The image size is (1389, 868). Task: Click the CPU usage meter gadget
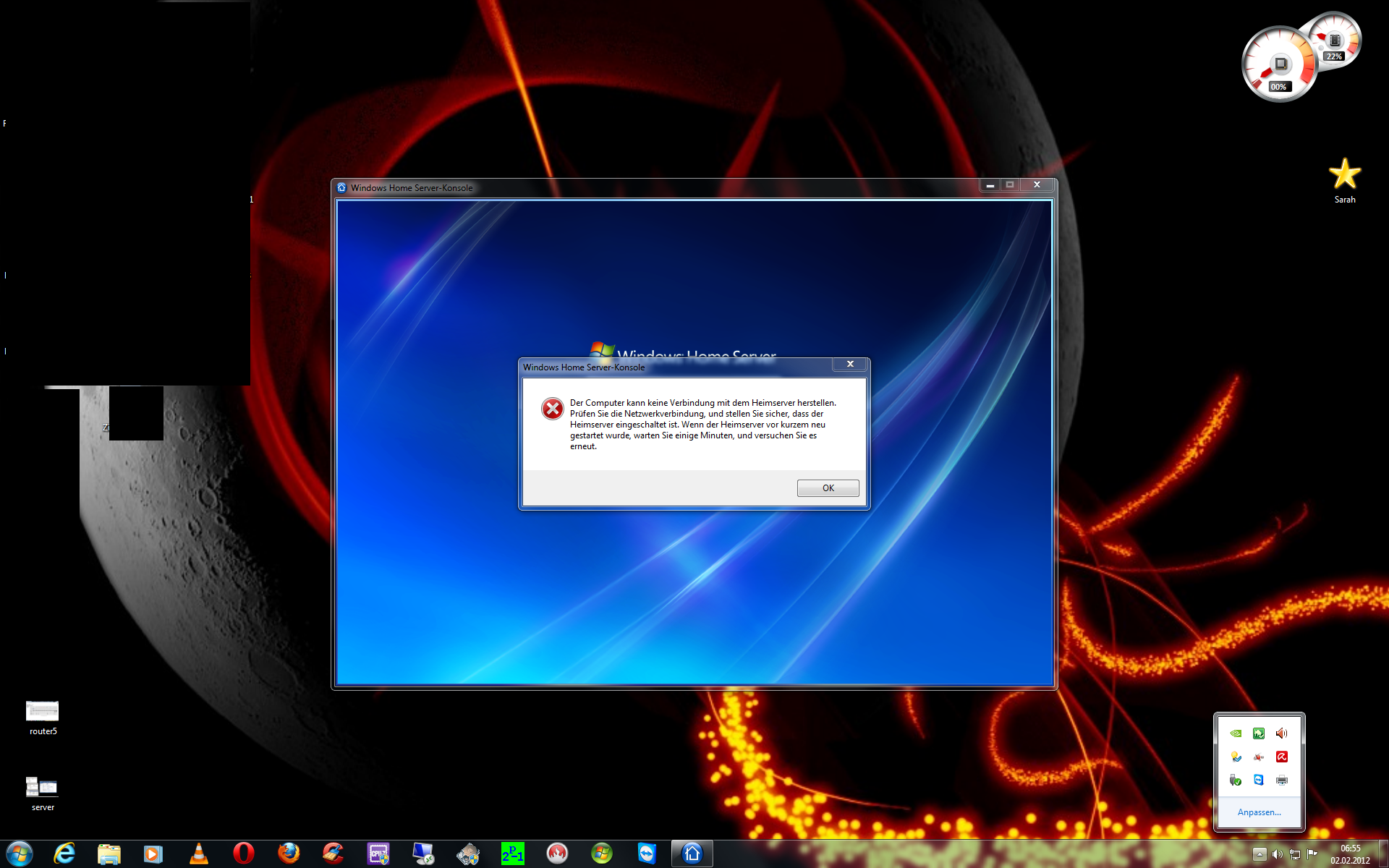(x=1278, y=65)
